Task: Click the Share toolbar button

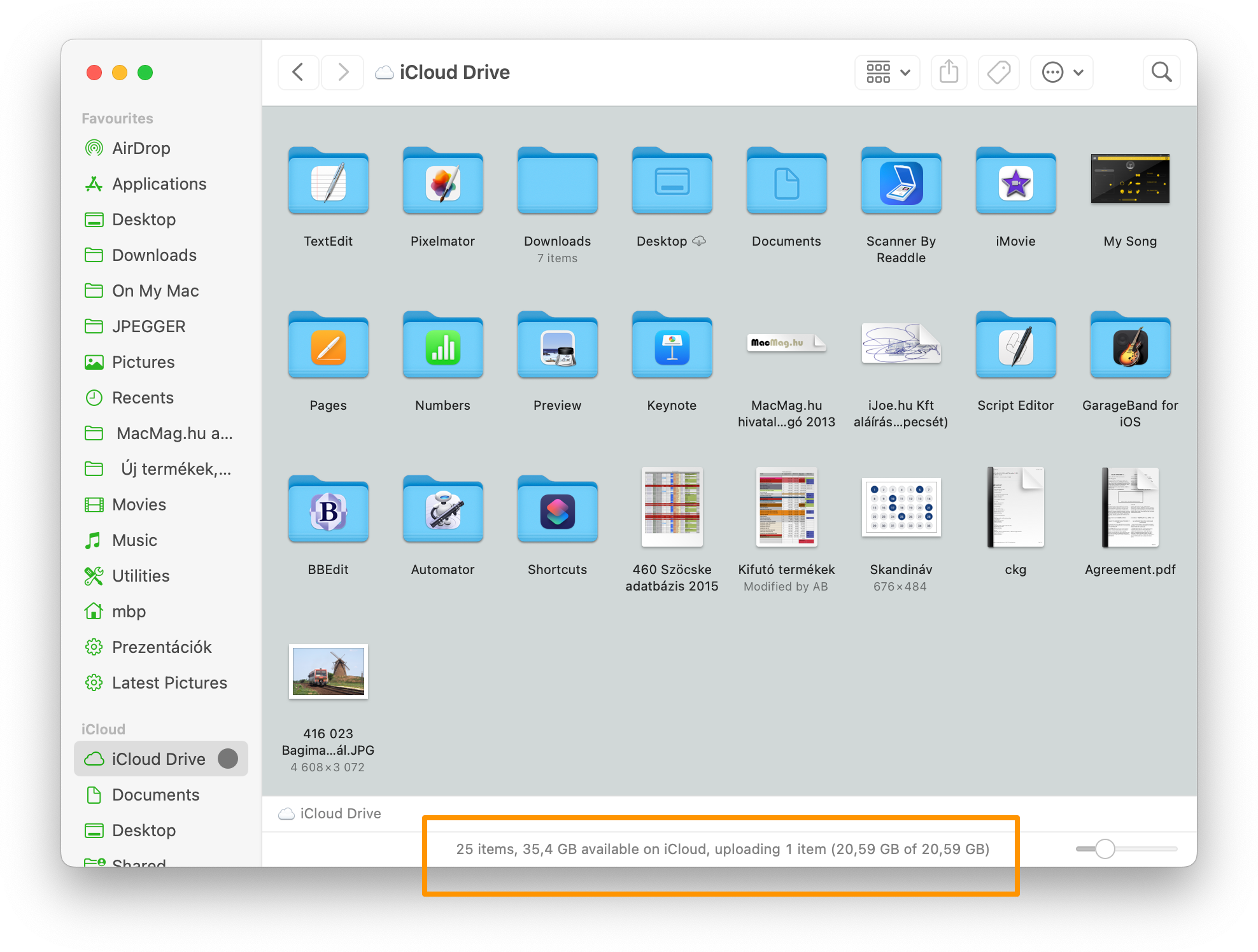Action: click(949, 72)
